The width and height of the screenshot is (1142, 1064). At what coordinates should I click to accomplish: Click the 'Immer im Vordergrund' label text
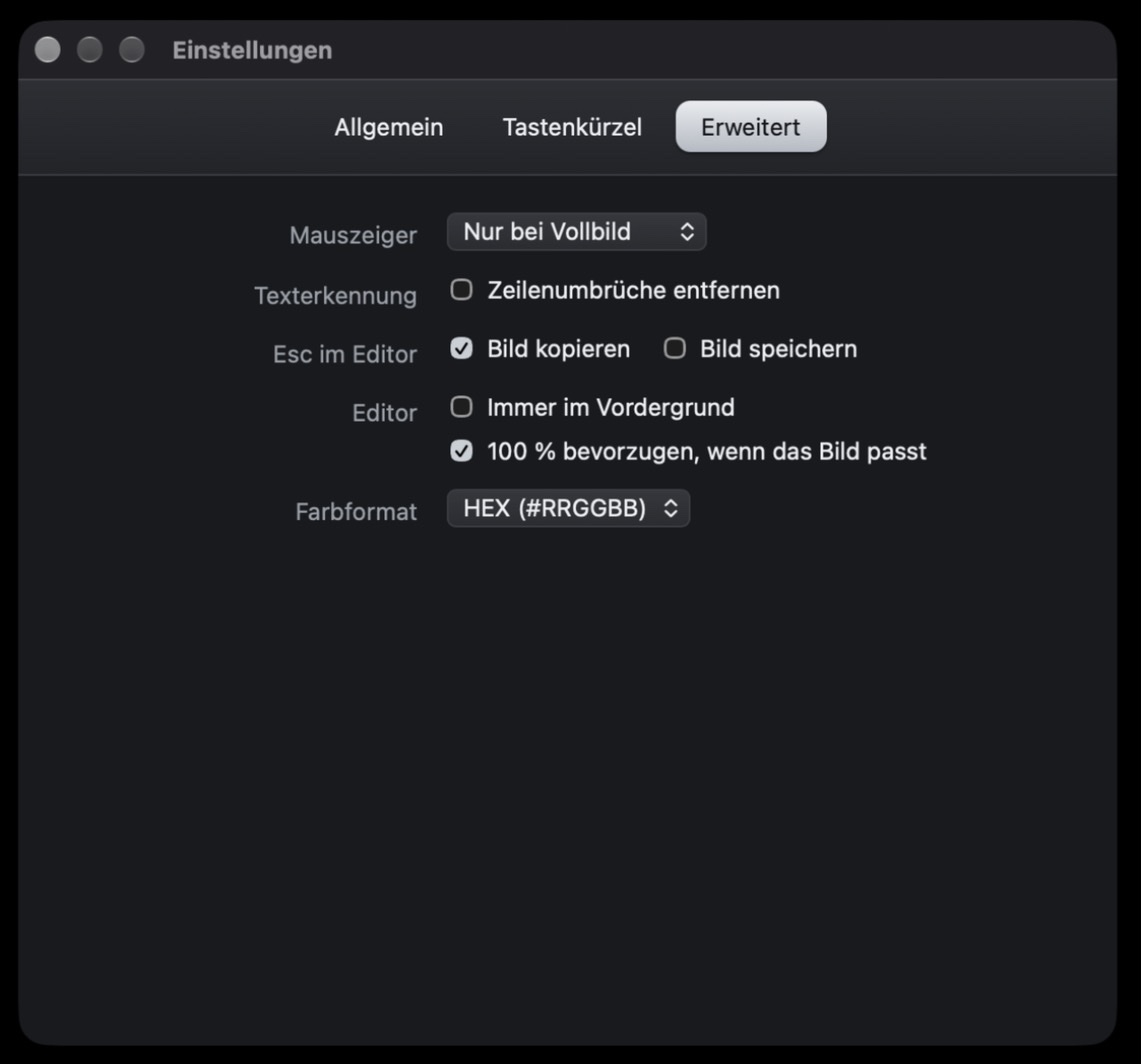pyautogui.click(x=611, y=408)
